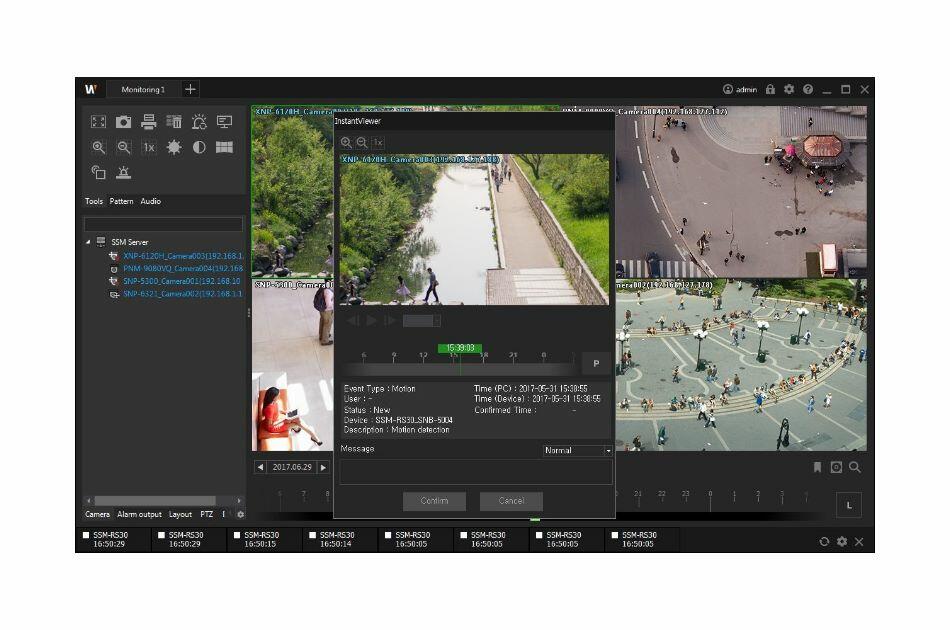This screenshot has height=630, width=950.
Task: Check the SSM-RS30 16:50:15 event checkbox
Action: (238, 536)
